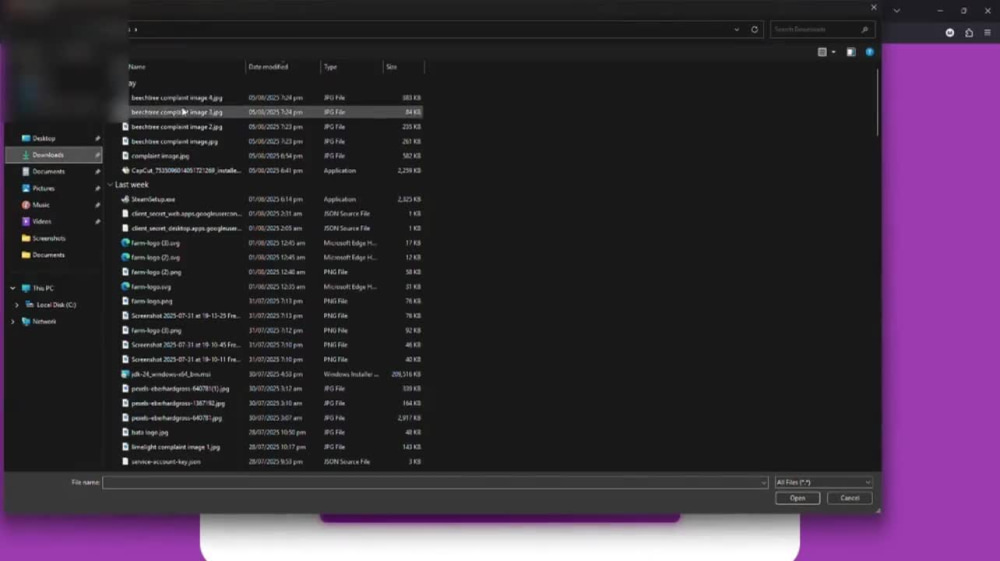Expand the Network tree node
This screenshot has width=1000, height=561.
[x=13, y=322]
